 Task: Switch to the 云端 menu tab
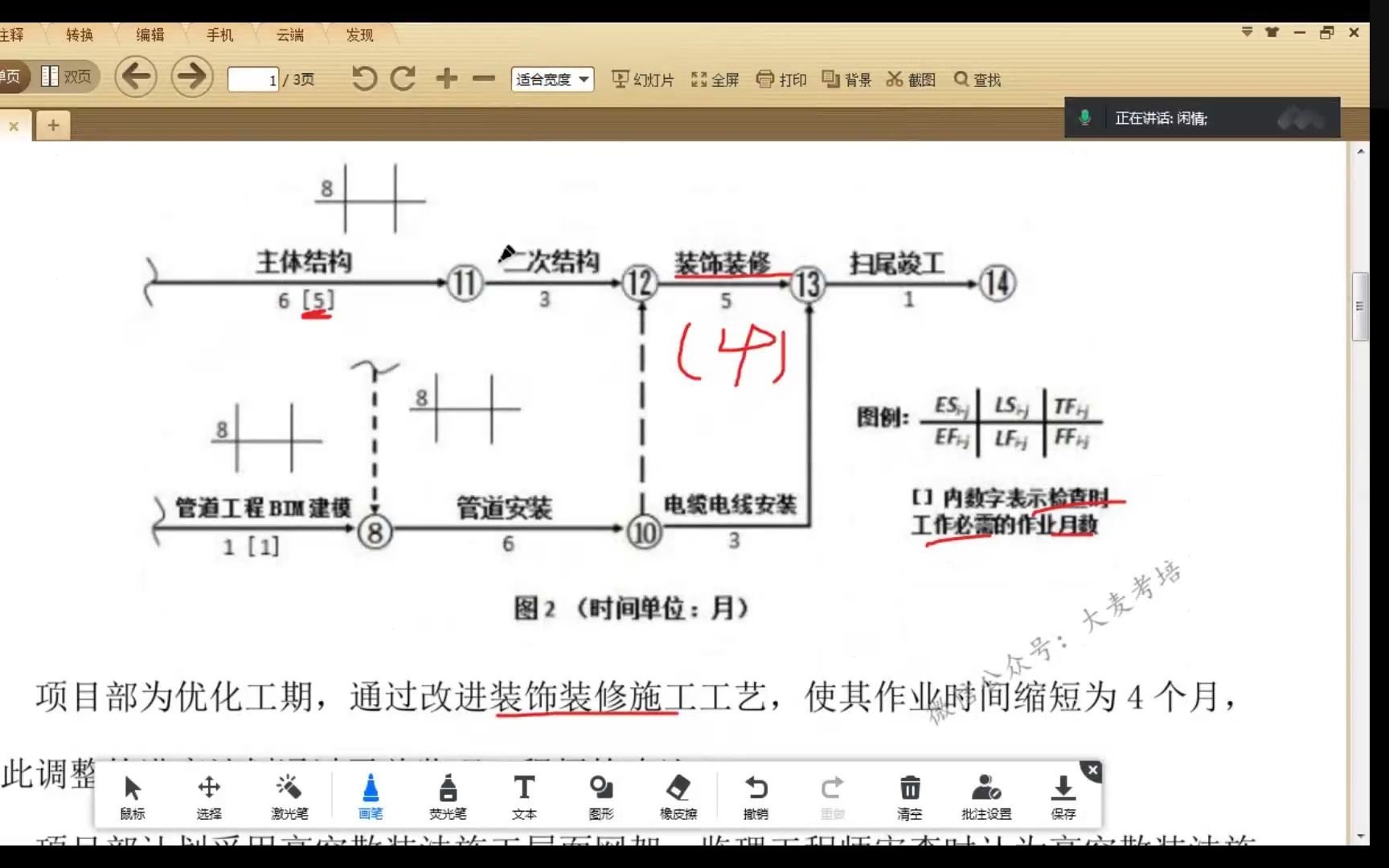pos(288,35)
